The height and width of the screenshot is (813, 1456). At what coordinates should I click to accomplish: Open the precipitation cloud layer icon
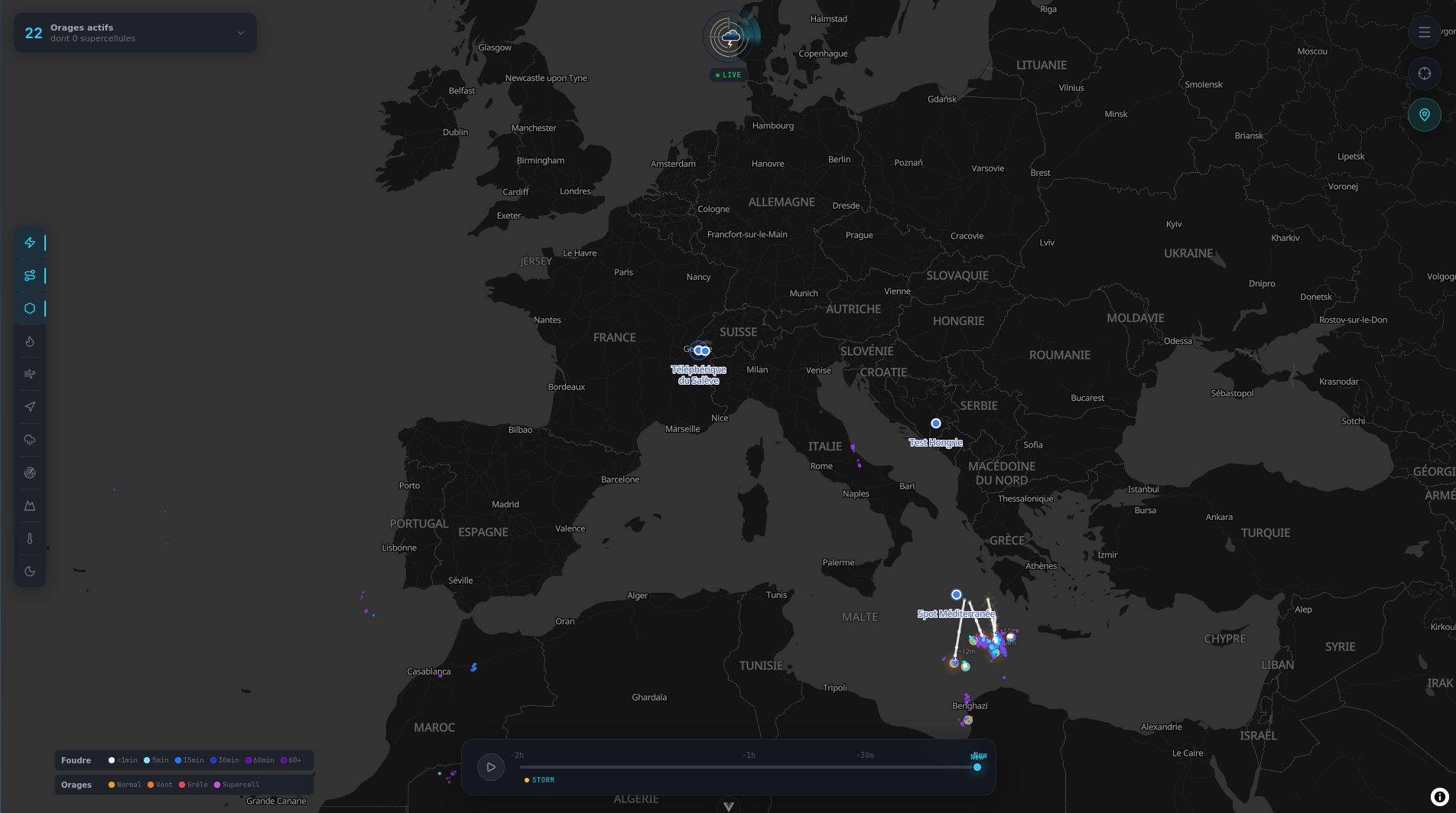30,439
